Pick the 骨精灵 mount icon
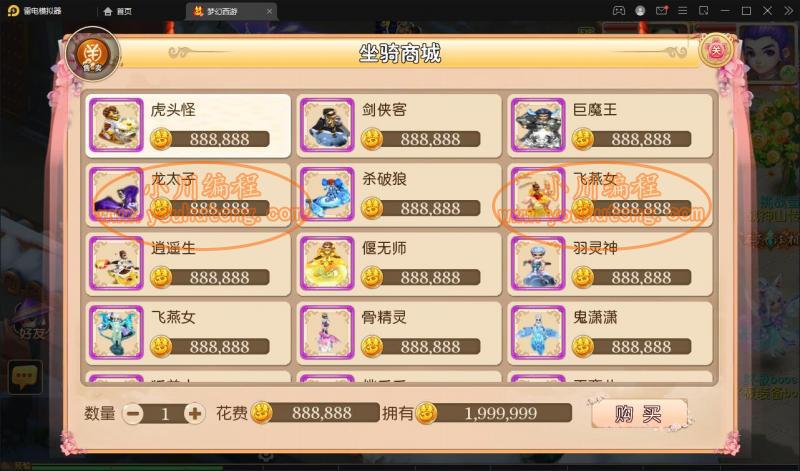The width and height of the screenshot is (800, 471). pos(327,333)
